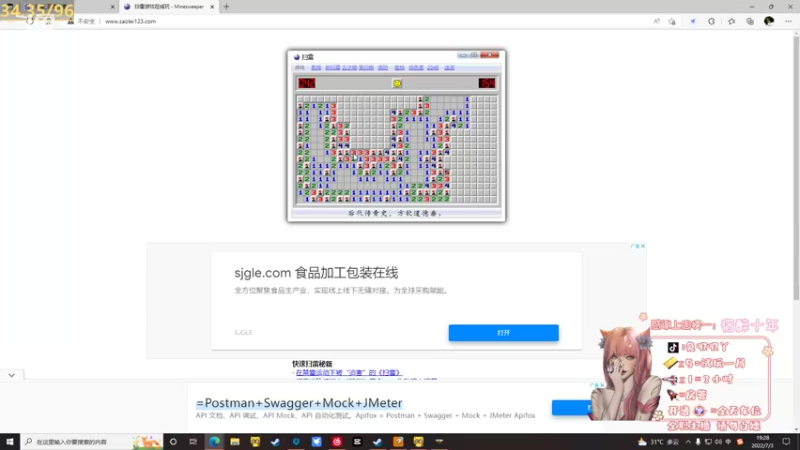Click the 打开 button in the ad
Screen dimensions: 800x450
pos(504,333)
